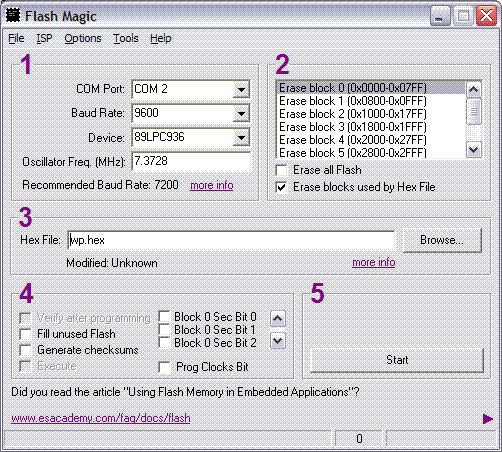Open the Device selection dropdown
This screenshot has width=502, height=452.
pos(241,137)
